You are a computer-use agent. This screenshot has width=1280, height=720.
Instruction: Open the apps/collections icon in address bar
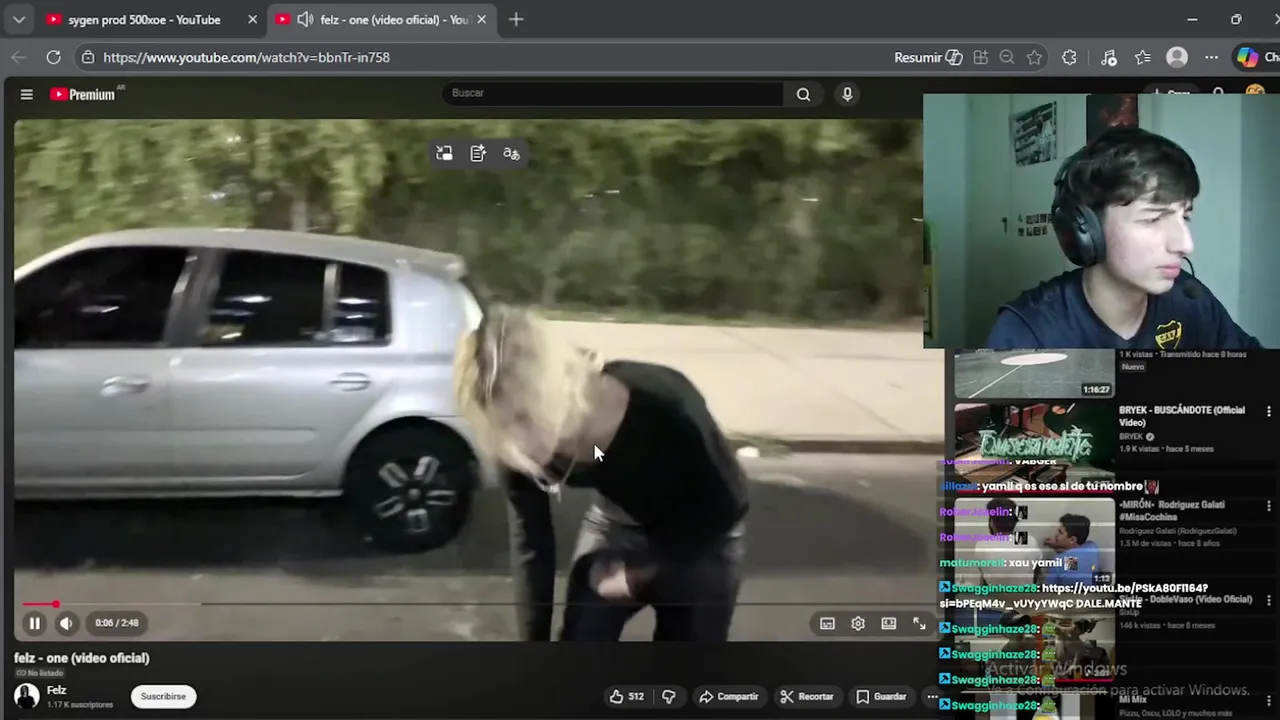pyautogui.click(x=980, y=58)
